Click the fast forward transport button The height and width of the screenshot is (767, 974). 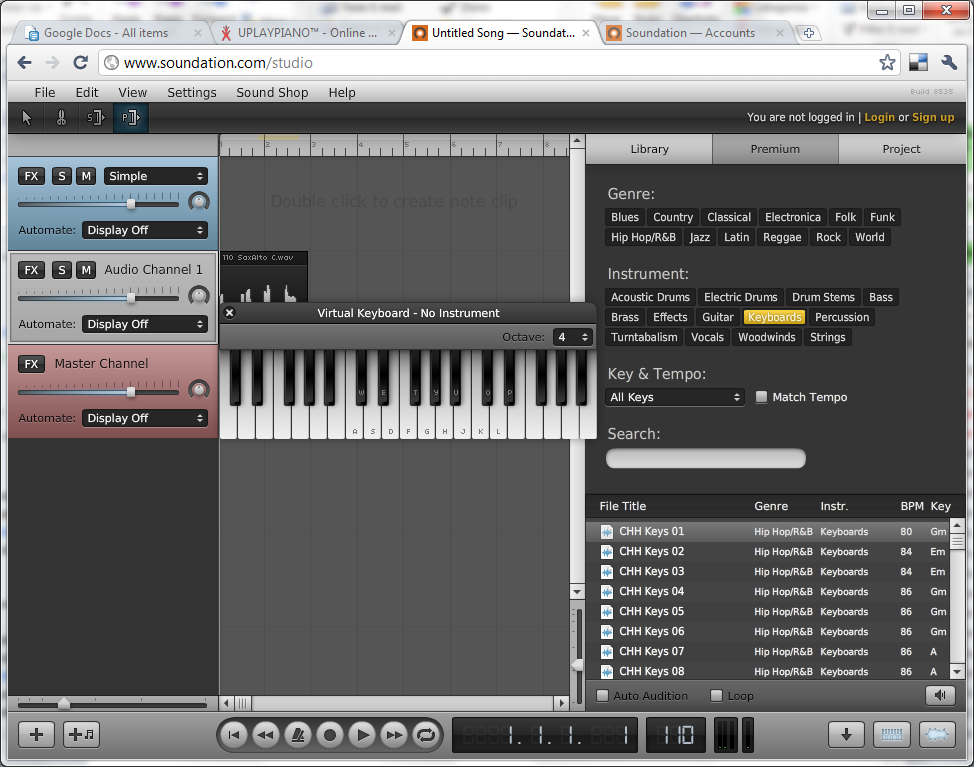point(394,735)
